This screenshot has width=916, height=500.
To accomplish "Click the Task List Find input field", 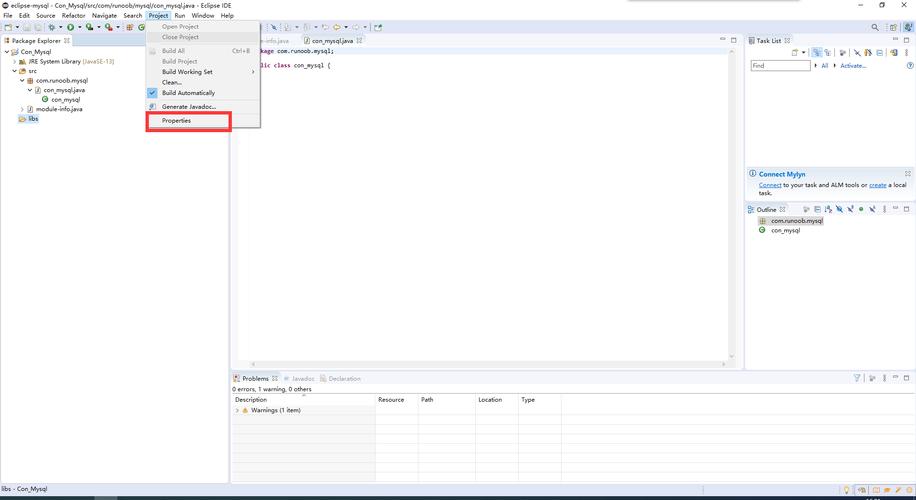I will coord(780,65).
